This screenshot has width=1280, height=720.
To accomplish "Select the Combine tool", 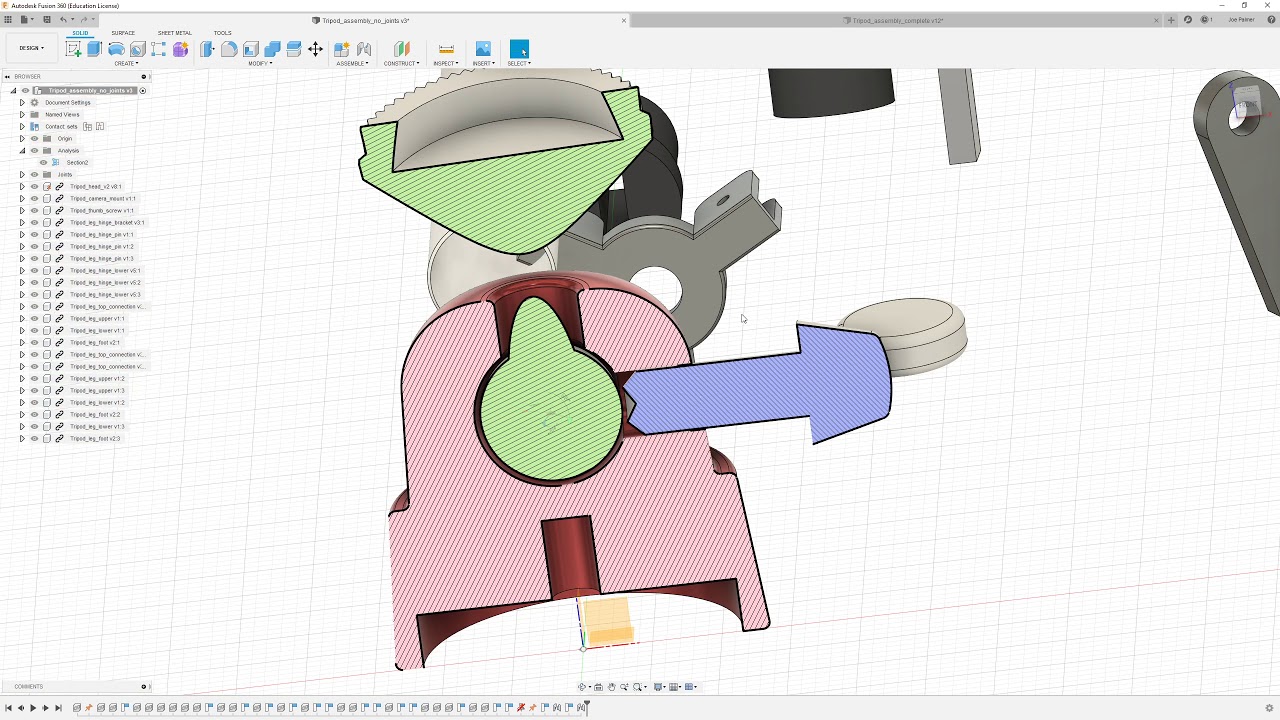I will coord(272,49).
